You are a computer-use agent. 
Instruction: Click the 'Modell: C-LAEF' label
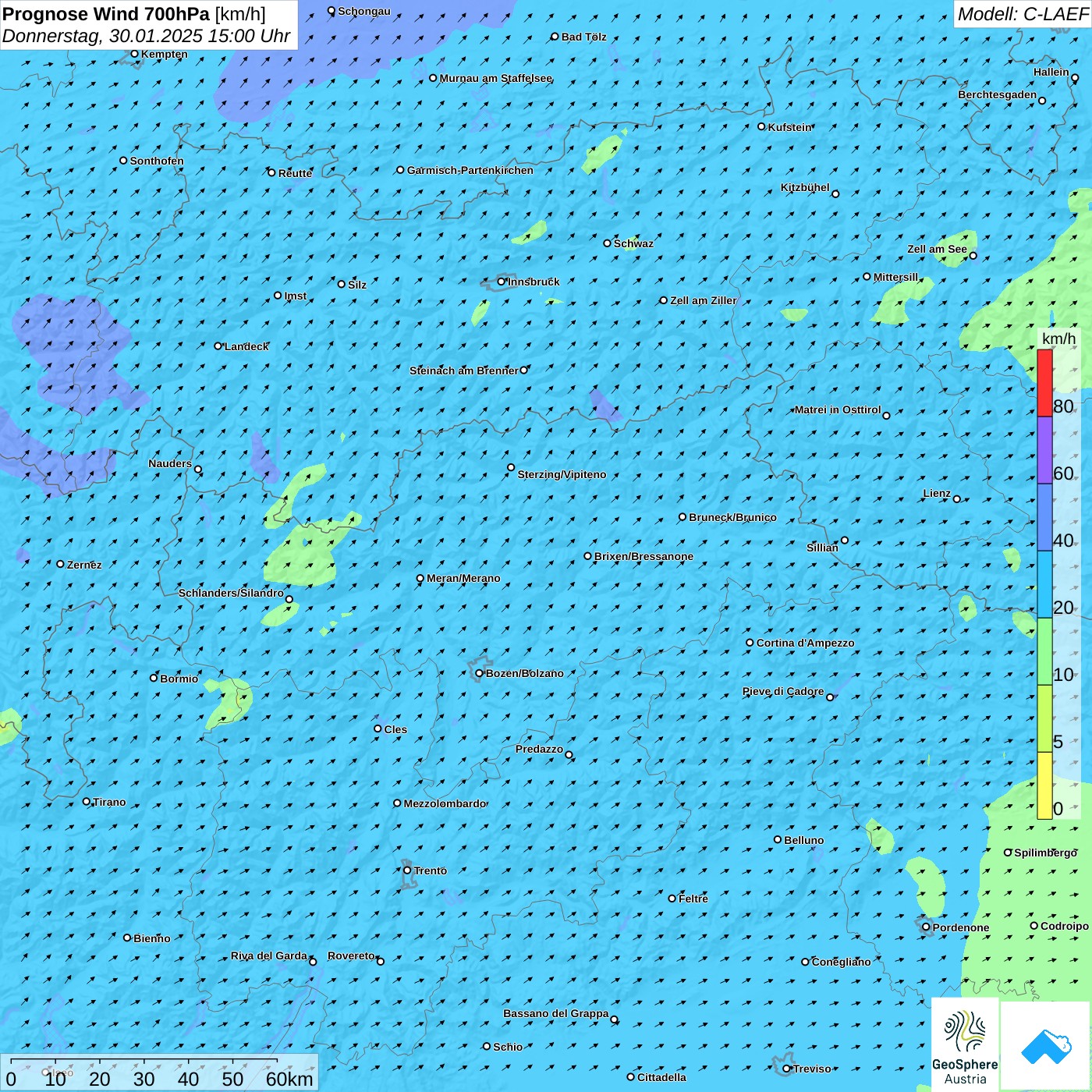1023,14
